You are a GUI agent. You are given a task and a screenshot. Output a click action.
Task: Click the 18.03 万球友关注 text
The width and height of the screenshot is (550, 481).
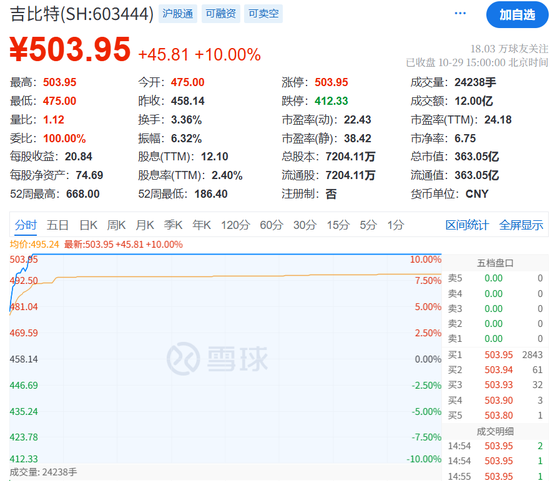(509, 49)
